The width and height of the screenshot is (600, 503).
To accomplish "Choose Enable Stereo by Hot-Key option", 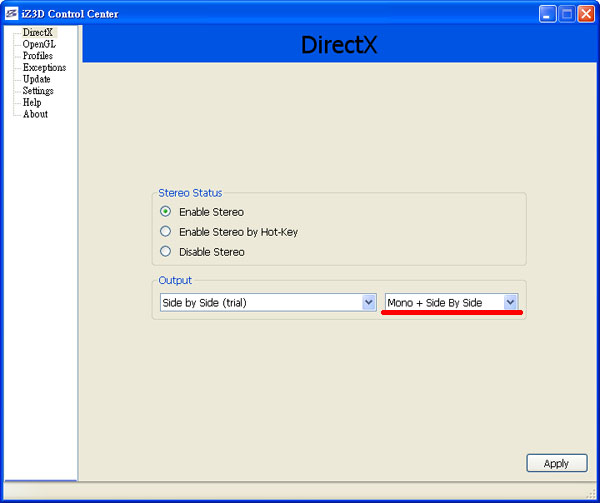I will (165, 231).
